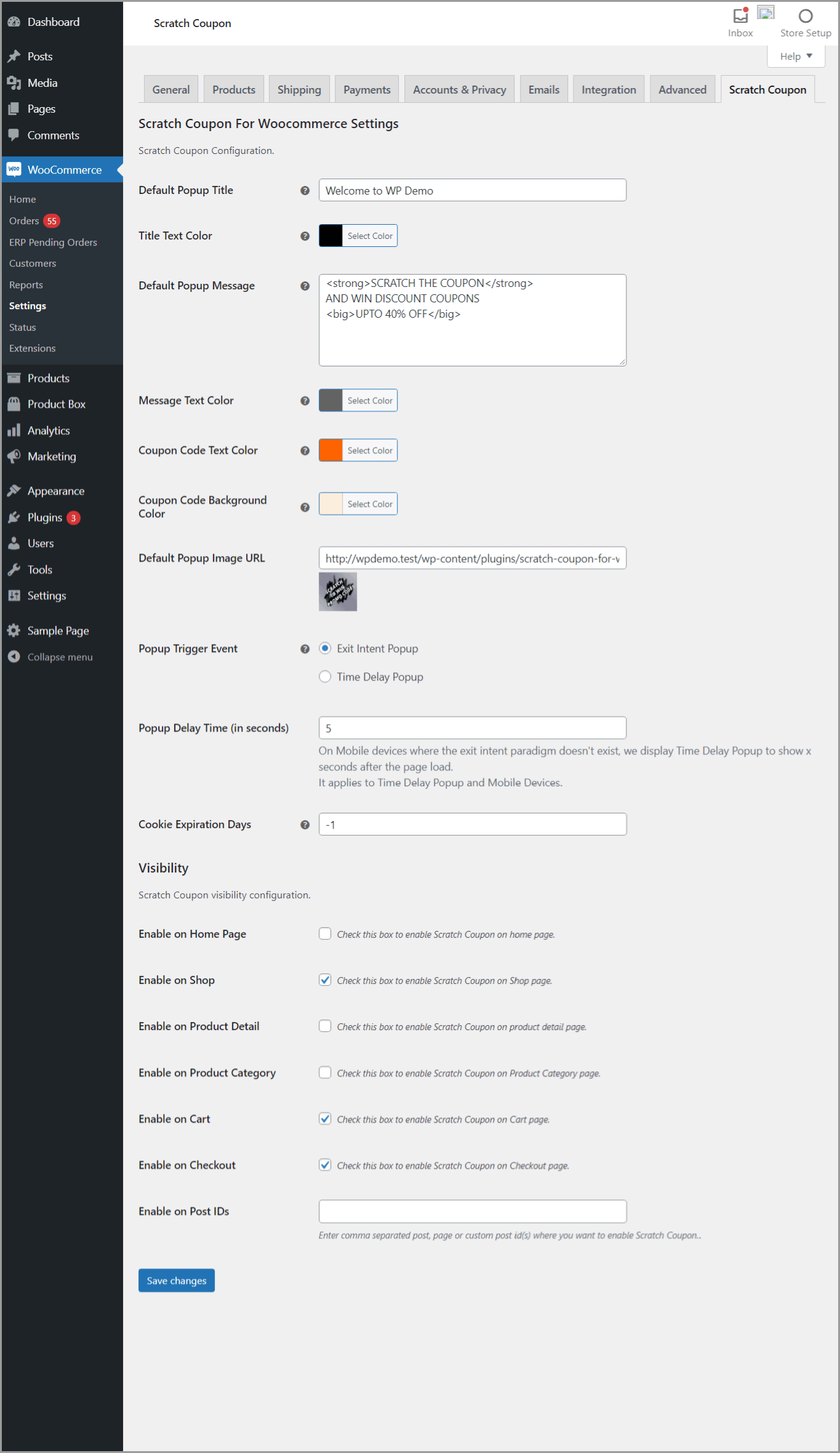
Task: Select Exit Intent Popup radio option
Action: point(325,648)
